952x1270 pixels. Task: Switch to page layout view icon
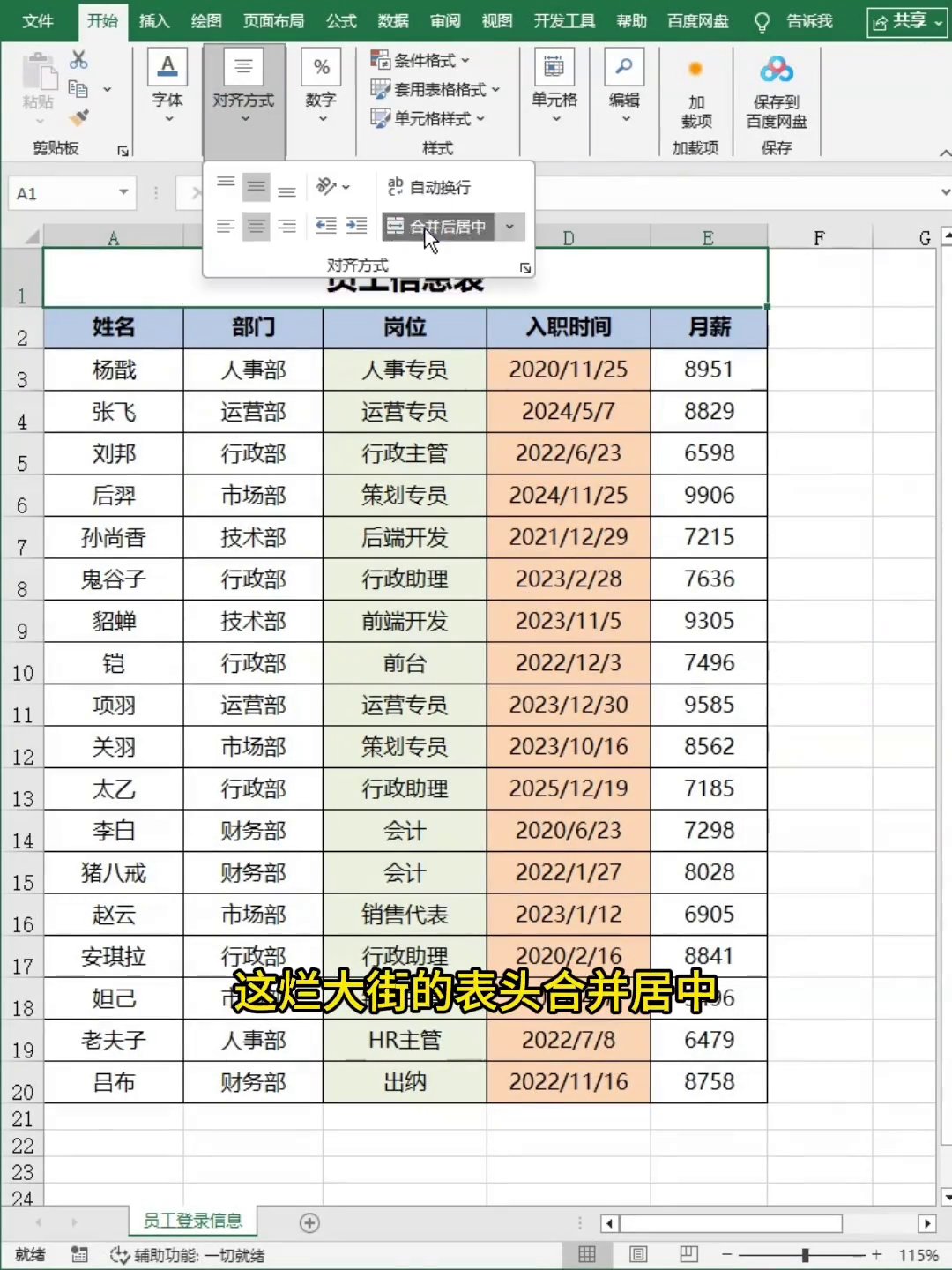coord(638,1254)
